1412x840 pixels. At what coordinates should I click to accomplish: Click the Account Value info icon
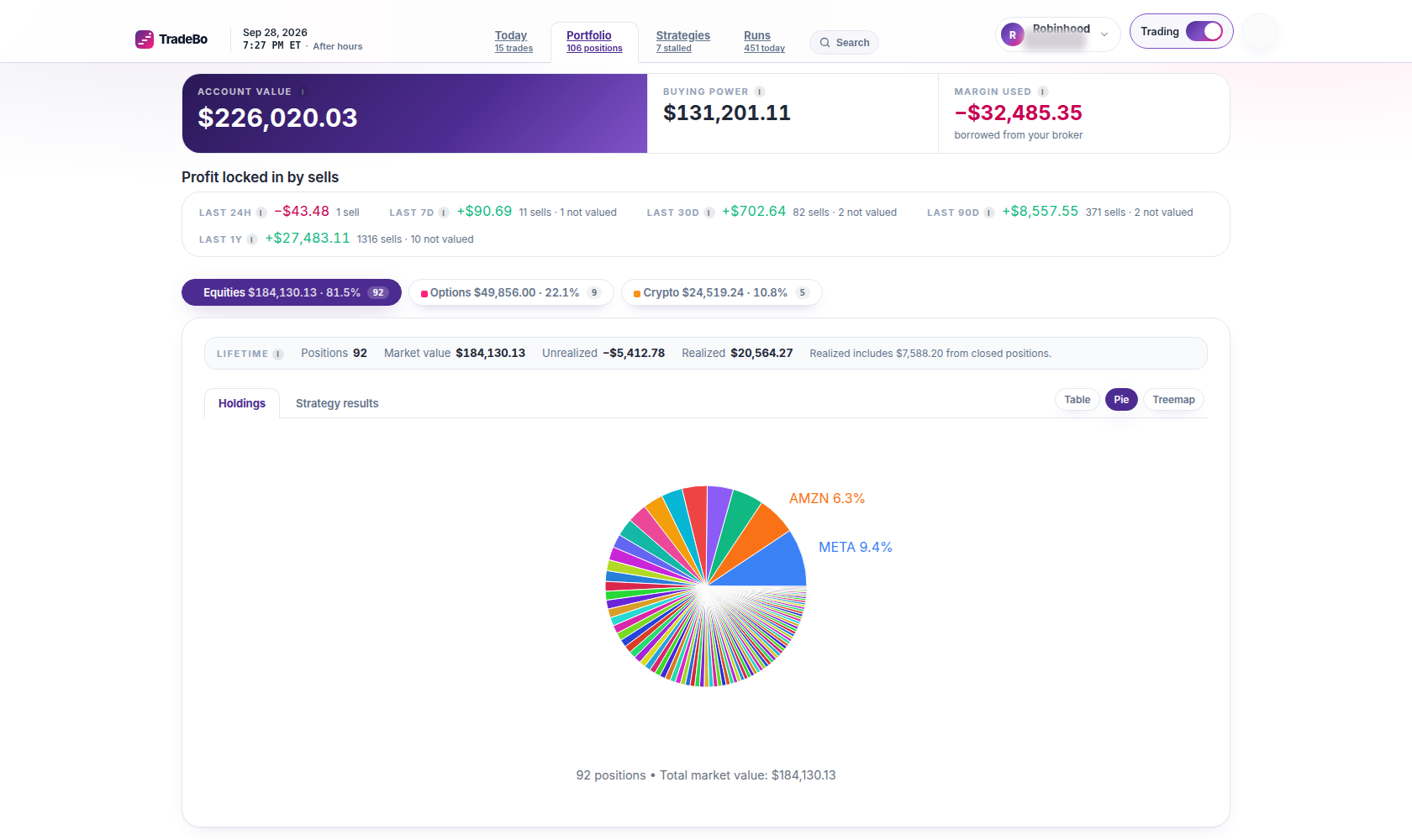pyautogui.click(x=303, y=92)
